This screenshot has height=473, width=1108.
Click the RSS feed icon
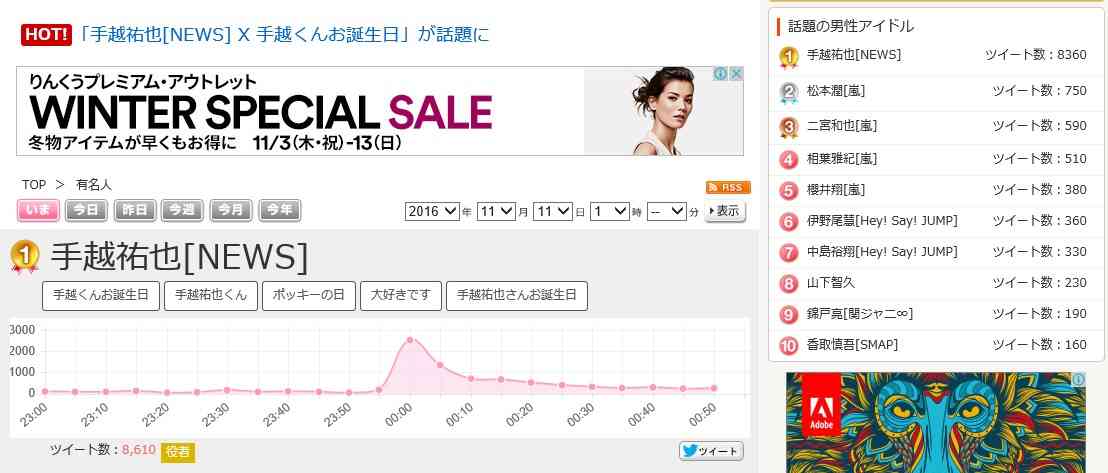pos(728,187)
